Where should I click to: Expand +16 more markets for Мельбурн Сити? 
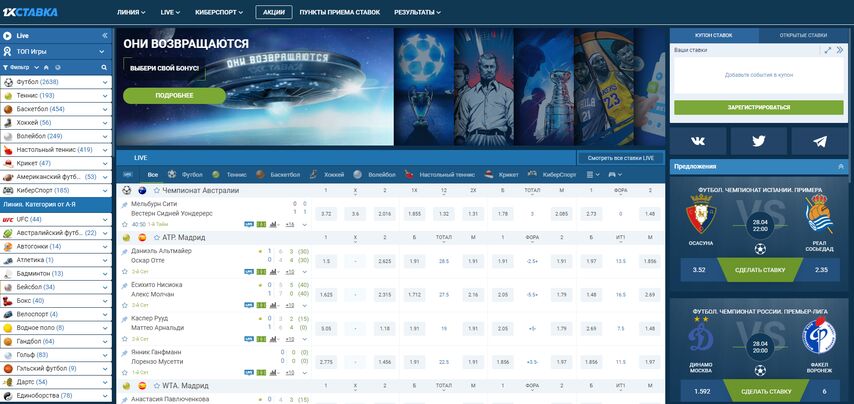[290, 224]
